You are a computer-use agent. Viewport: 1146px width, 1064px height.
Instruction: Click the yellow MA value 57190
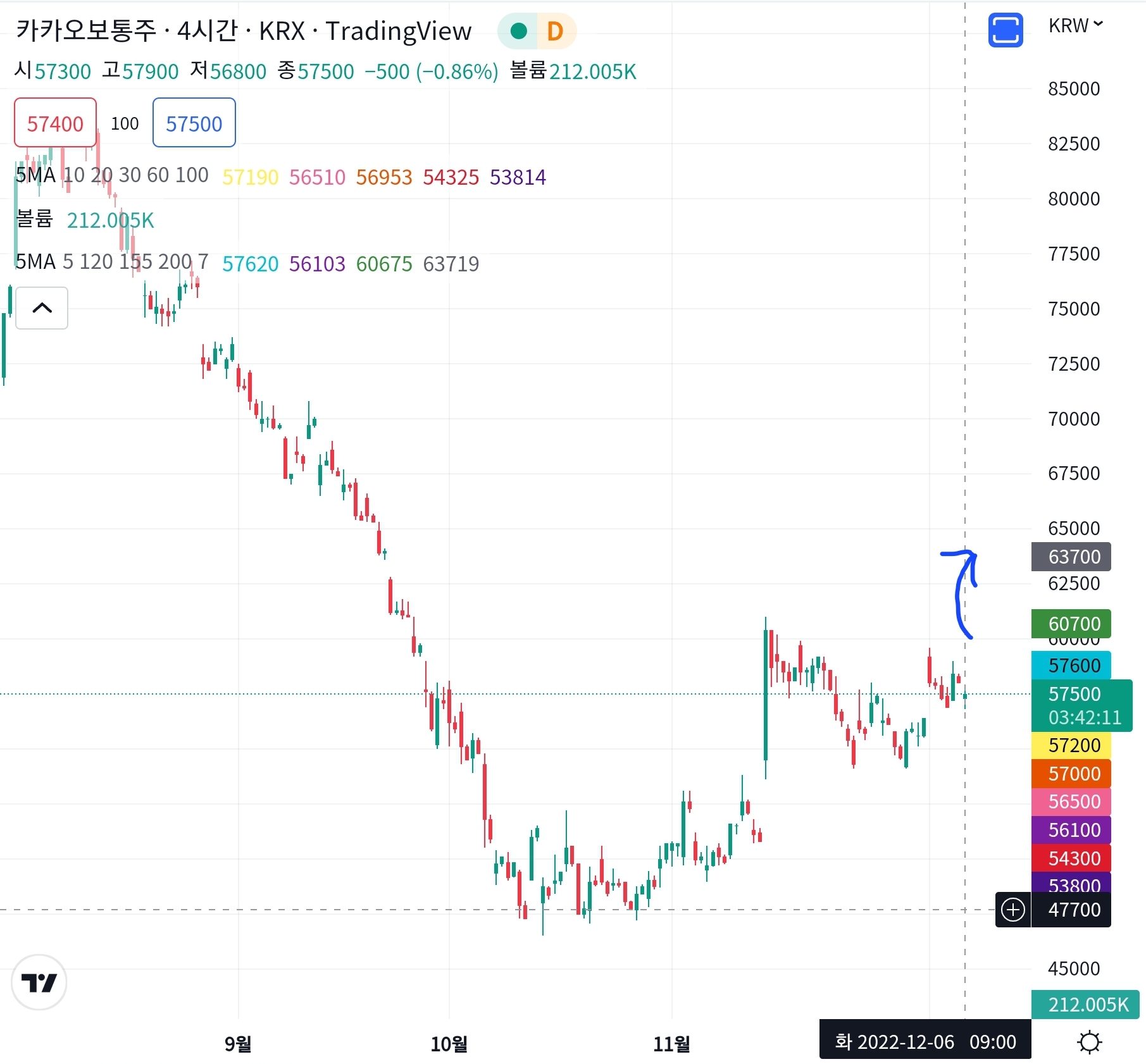pyautogui.click(x=250, y=177)
